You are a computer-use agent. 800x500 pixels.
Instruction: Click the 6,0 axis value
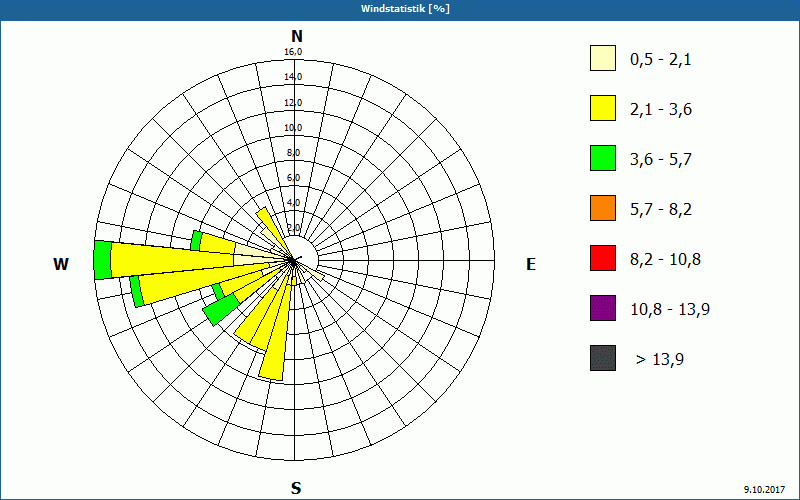(294, 178)
